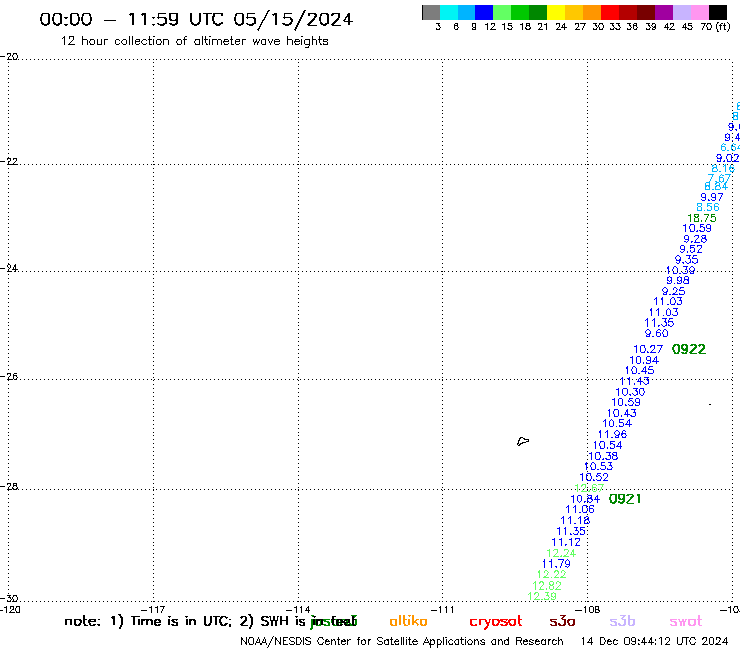Select the wave height '9.28'
The height and width of the screenshot is (650, 740).
[x=695, y=239]
